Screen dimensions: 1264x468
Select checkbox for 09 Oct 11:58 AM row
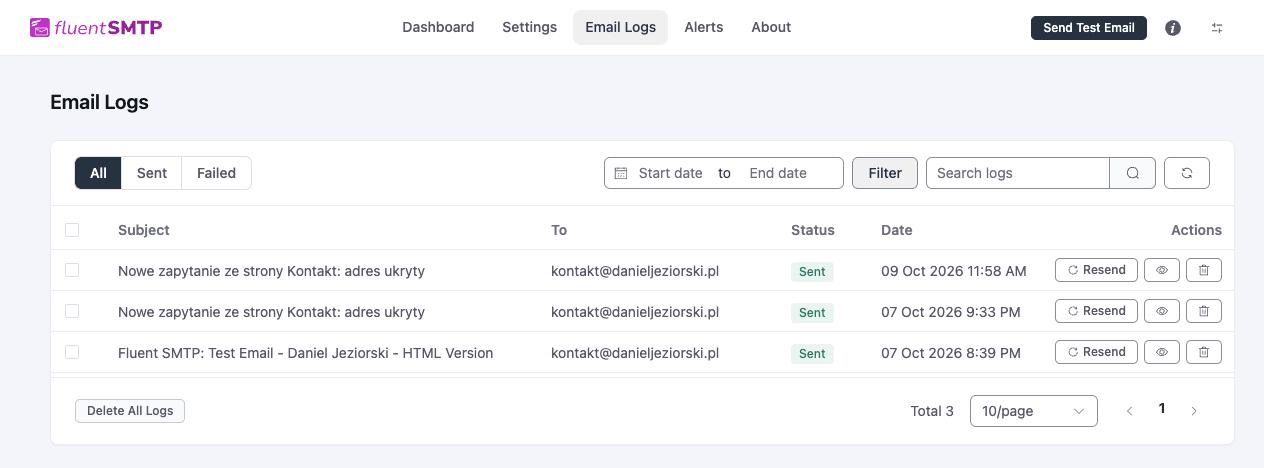pyautogui.click(x=72, y=270)
